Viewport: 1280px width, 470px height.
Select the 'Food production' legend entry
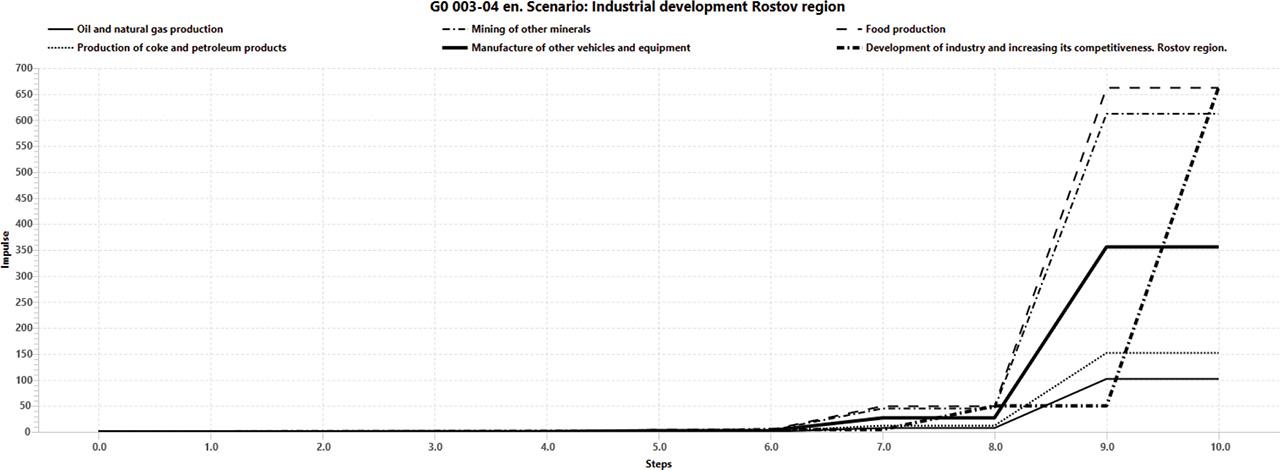[x=906, y=30]
